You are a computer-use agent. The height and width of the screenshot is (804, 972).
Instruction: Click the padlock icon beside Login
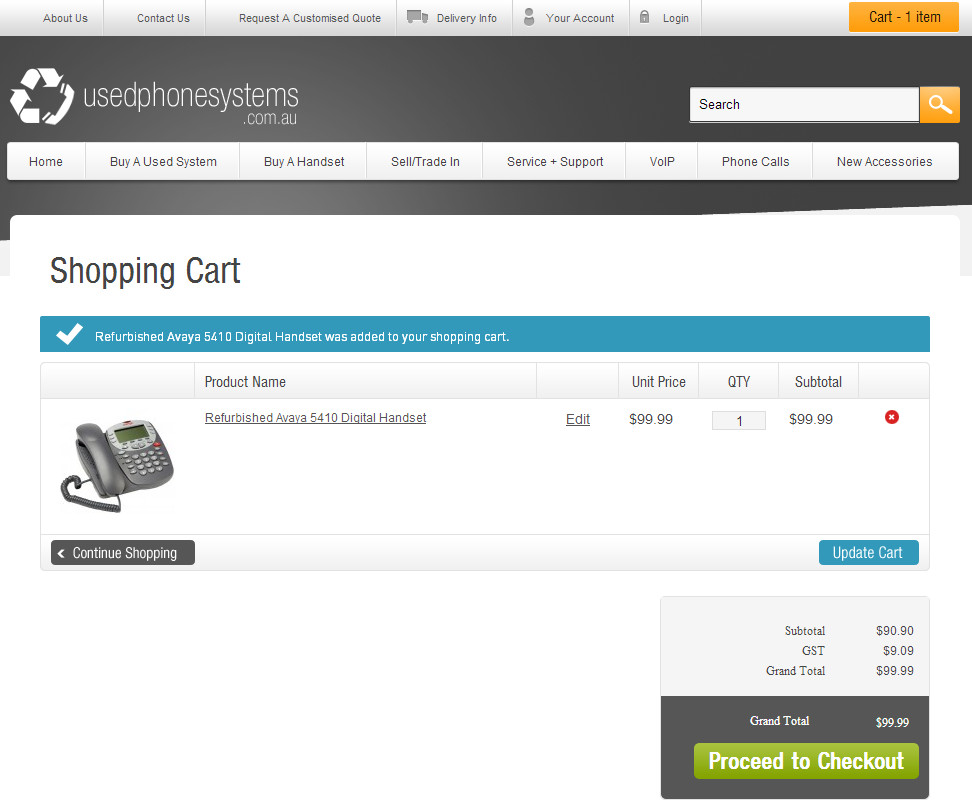pos(645,17)
